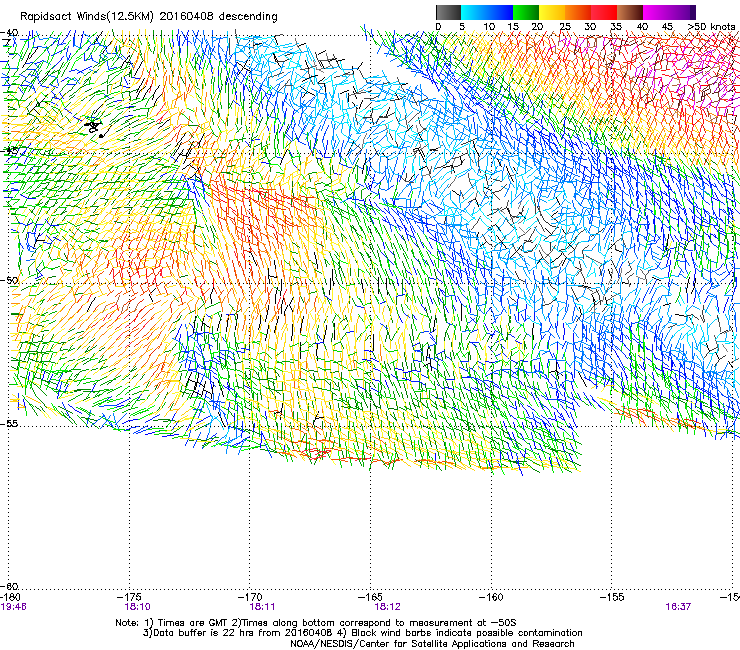
Task: Click the black storm marker symbol on map
Action: (94, 128)
